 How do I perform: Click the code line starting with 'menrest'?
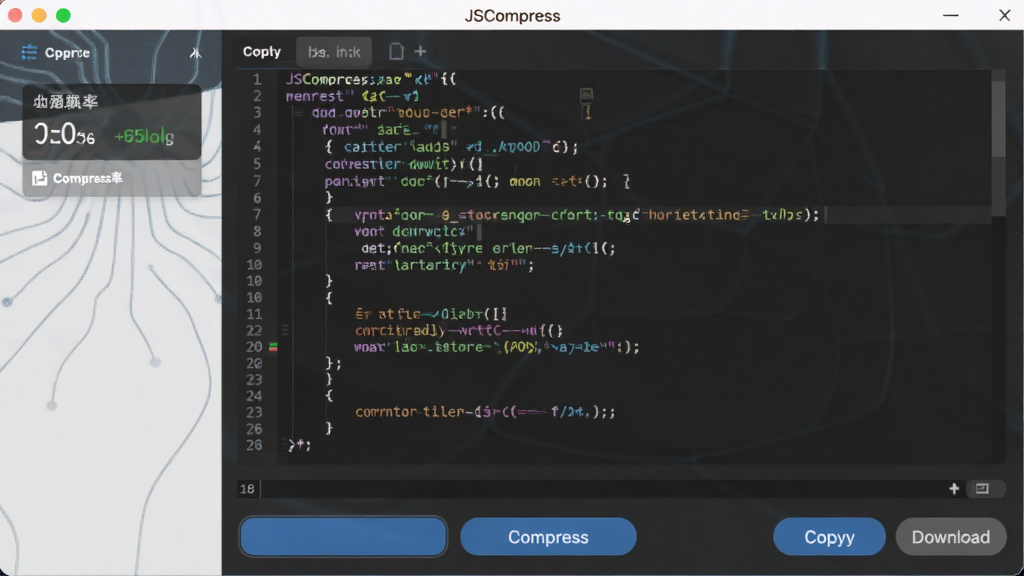point(353,96)
